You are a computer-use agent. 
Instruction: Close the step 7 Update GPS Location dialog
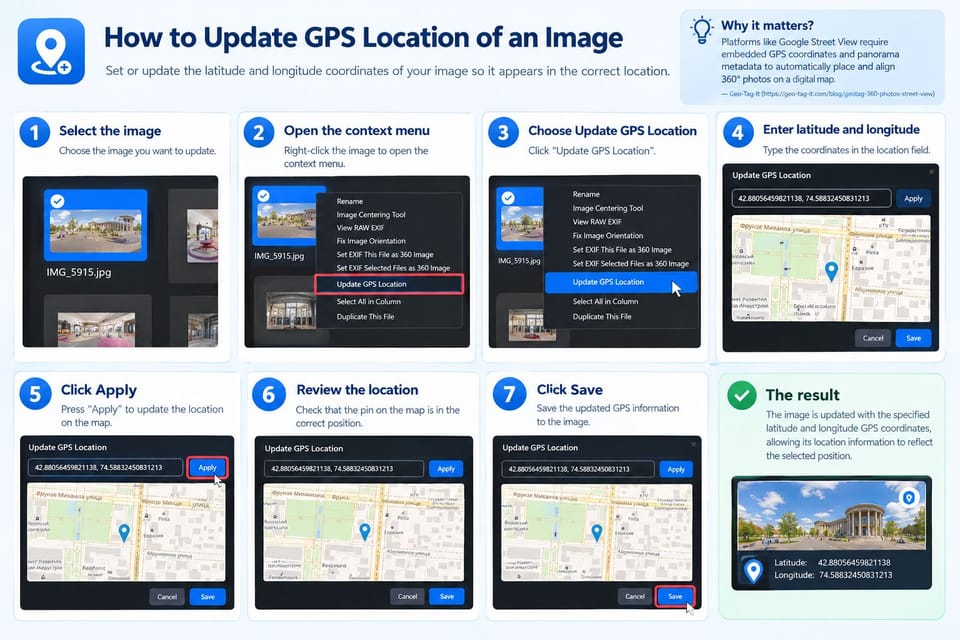694,444
